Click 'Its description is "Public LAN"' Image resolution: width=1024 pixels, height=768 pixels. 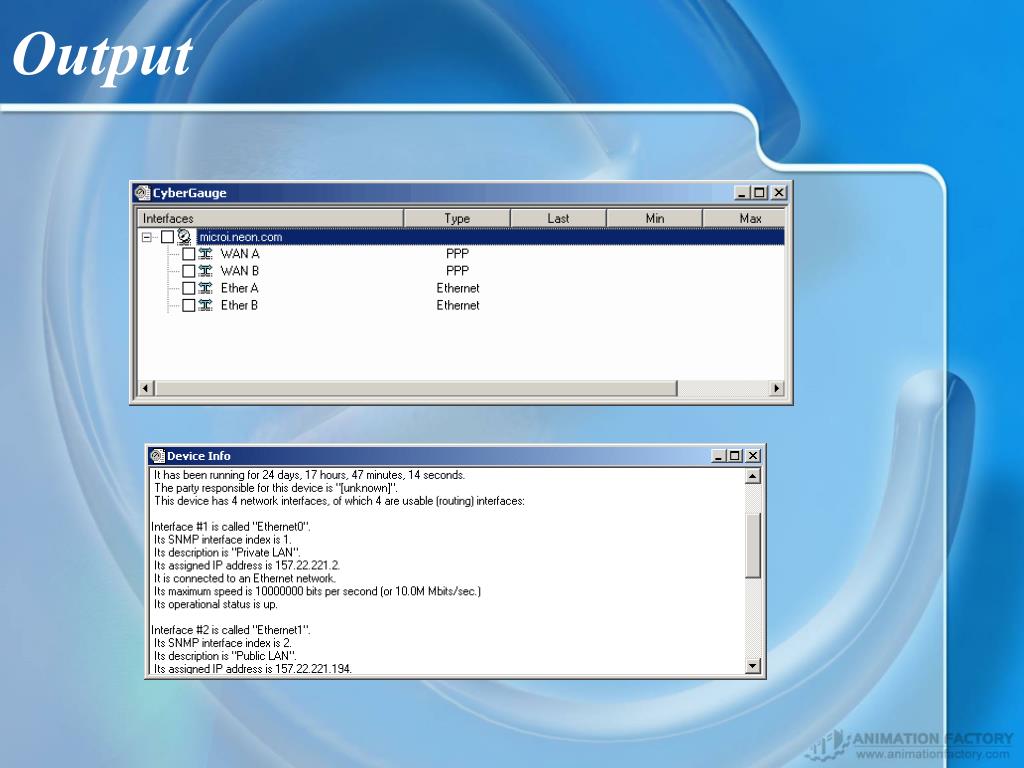(225, 656)
